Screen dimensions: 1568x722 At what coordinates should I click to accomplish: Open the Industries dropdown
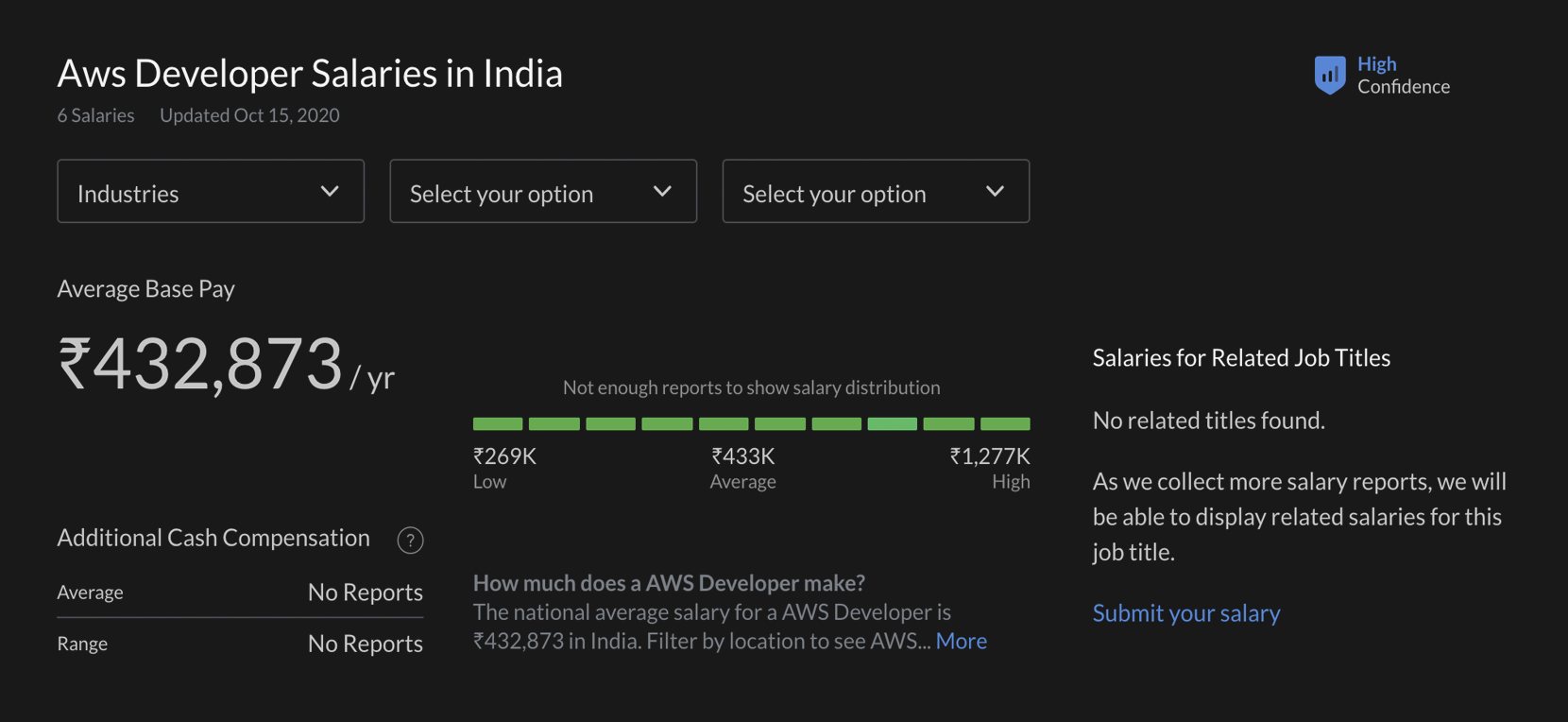pyautogui.click(x=211, y=191)
